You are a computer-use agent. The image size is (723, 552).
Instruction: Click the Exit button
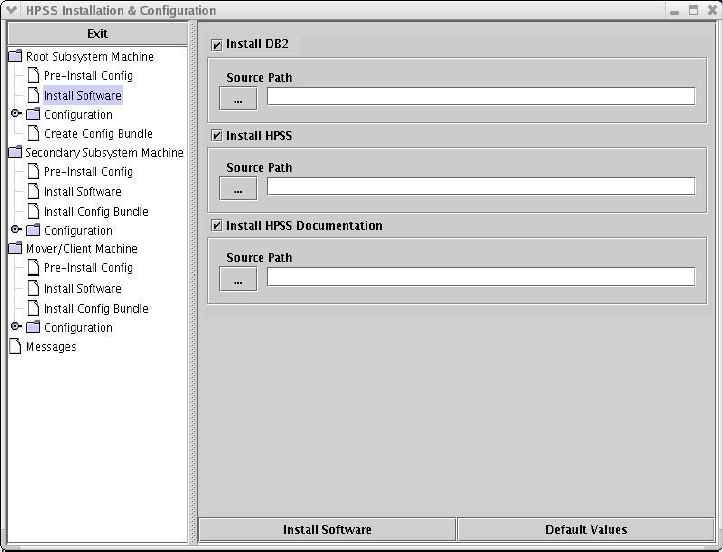click(98, 34)
